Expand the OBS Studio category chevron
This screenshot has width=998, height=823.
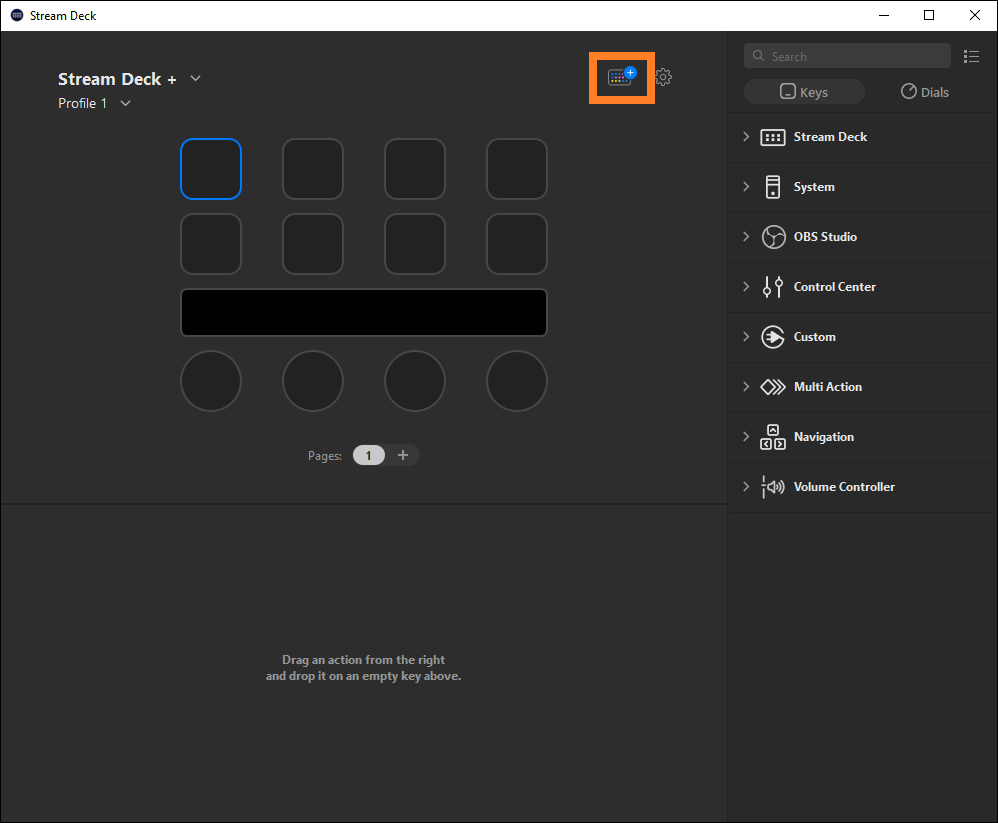pos(746,237)
